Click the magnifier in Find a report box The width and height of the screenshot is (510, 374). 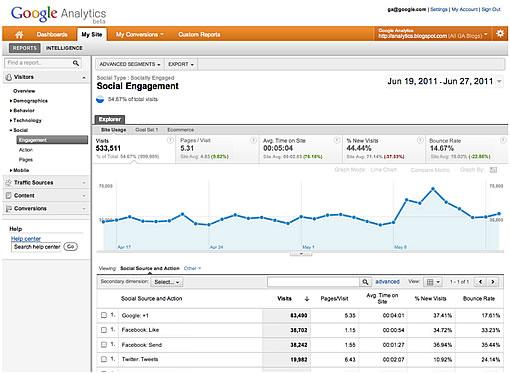tap(76, 63)
